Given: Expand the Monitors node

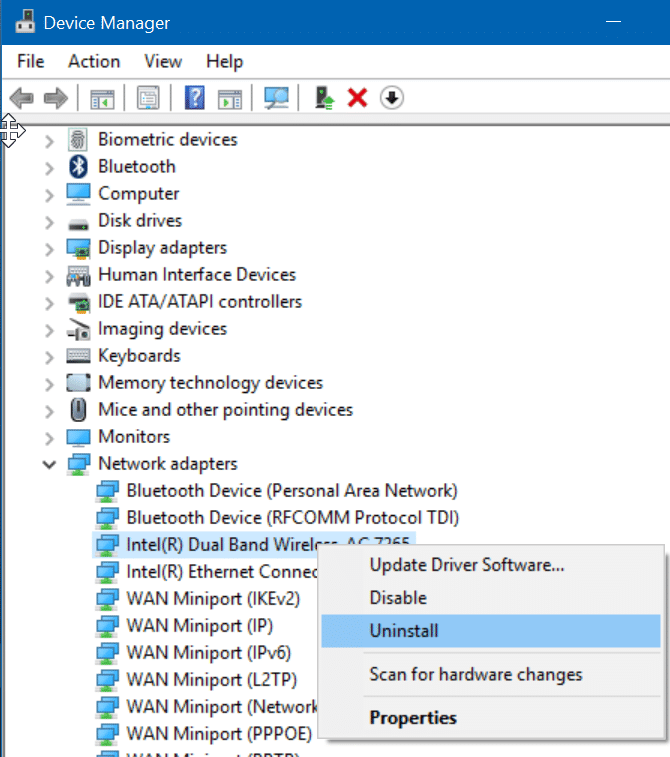Looking at the screenshot, I should coord(49,438).
